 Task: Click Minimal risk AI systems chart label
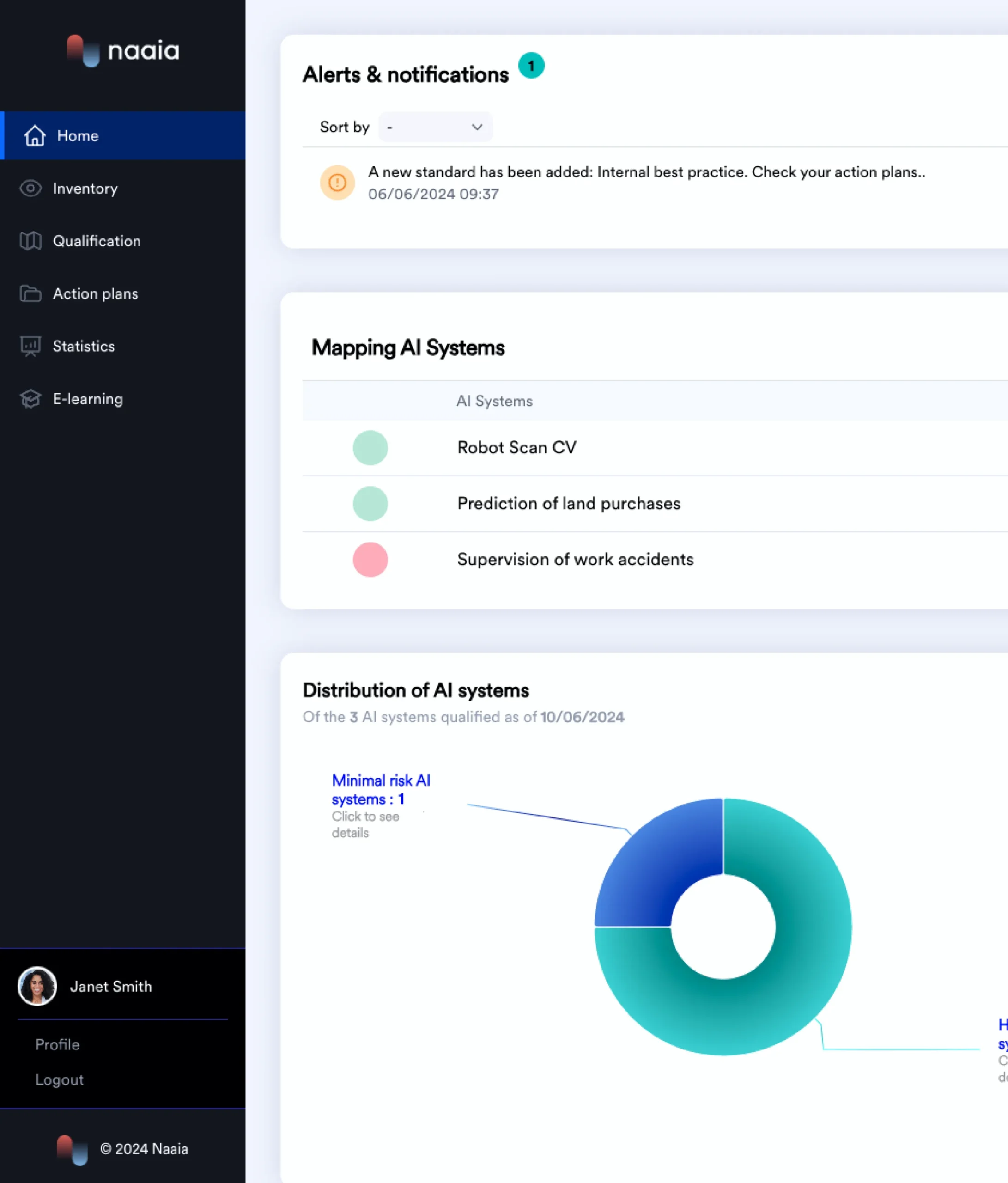pos(381,790)
